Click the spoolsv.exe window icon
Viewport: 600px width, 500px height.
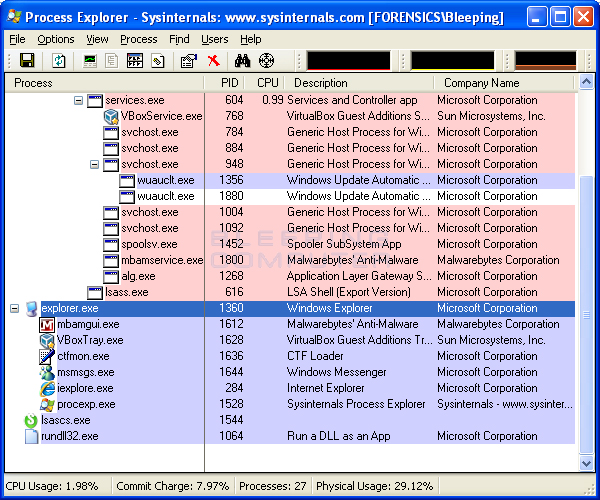(x=111, y=244)
